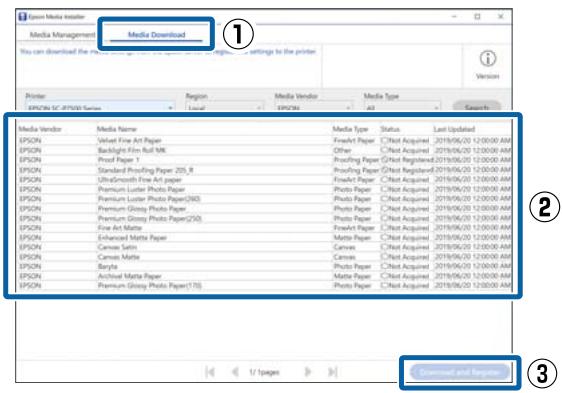Click the Epson Media Installer title bar icon
The height and width of the screenshot is (393, 562).
pos(23,16)
